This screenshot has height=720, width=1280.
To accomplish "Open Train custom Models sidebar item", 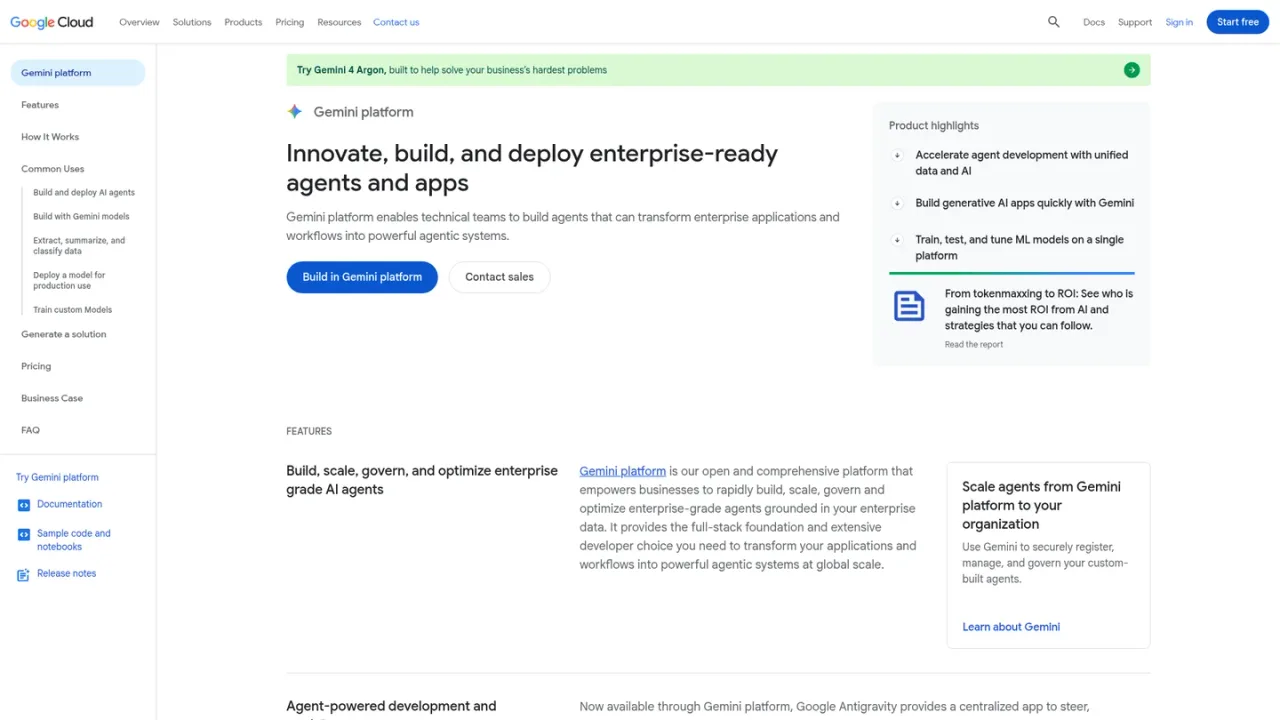I will [73, 310].
